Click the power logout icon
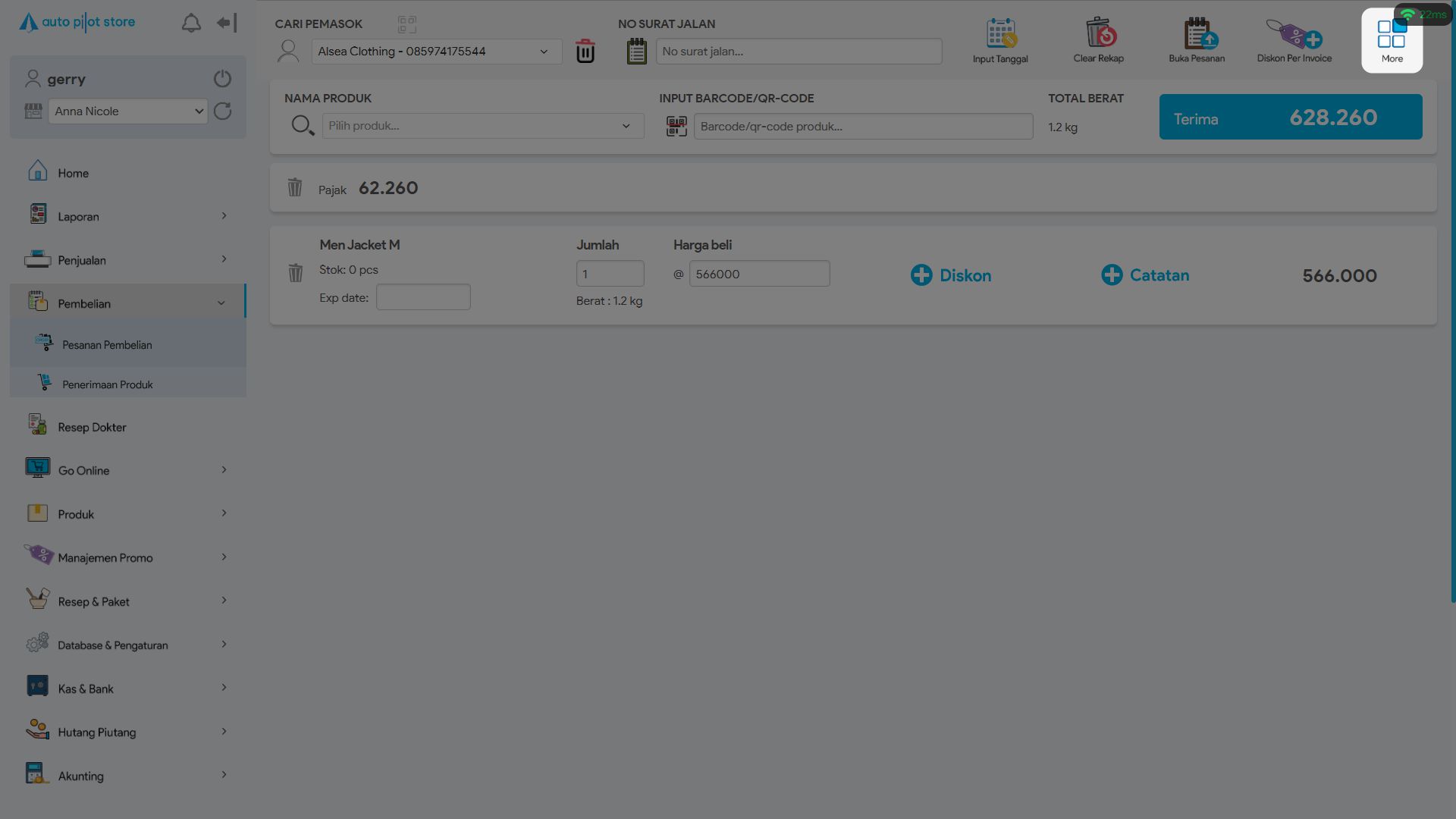This screenshot has height=819, width=1456. coord(222,79)
